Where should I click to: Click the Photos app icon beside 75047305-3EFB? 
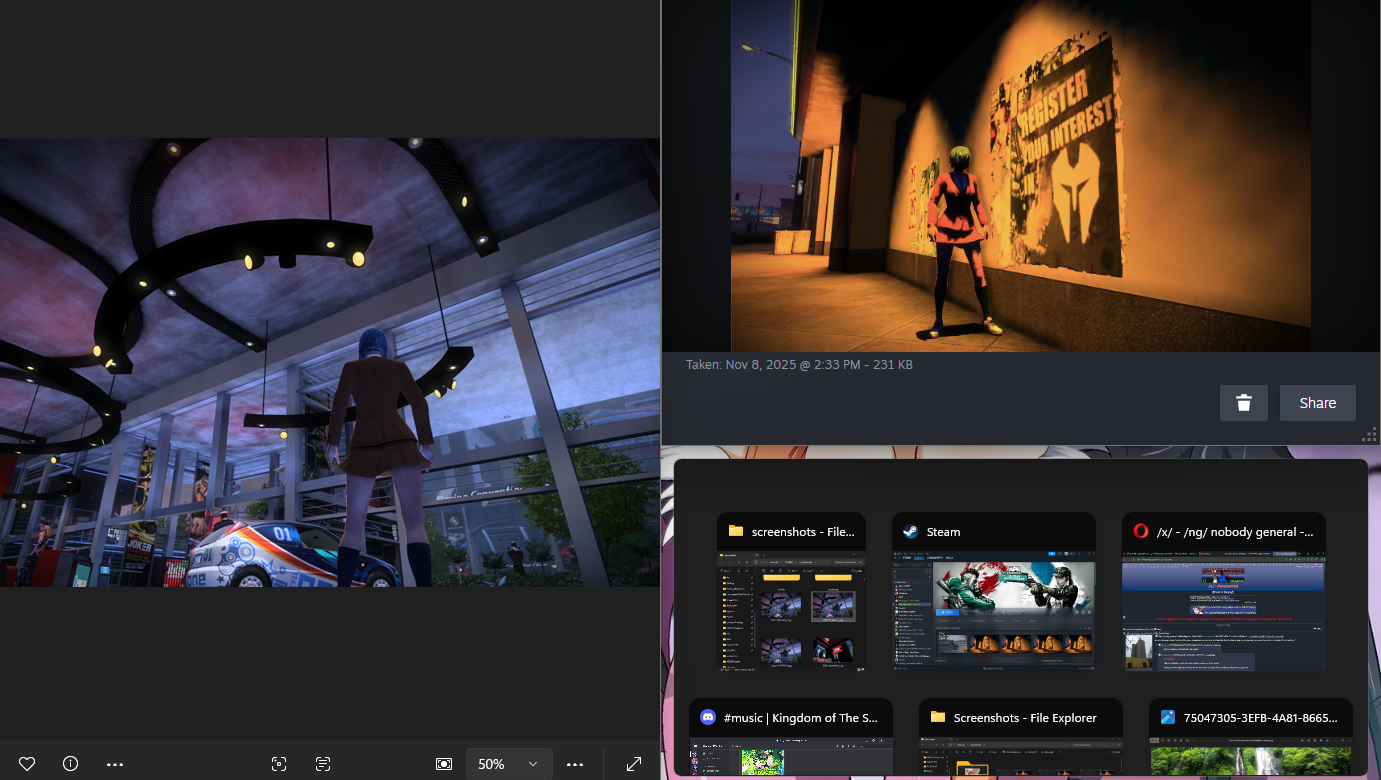1168,718
